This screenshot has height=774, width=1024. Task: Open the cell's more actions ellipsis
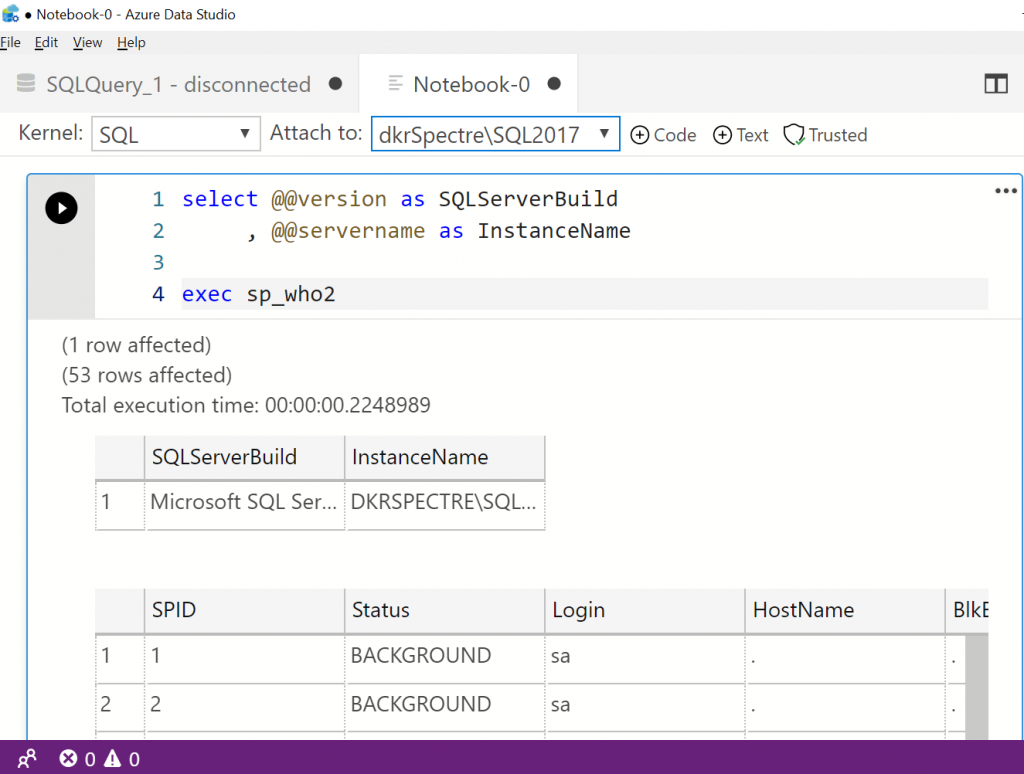point(1005,192)
